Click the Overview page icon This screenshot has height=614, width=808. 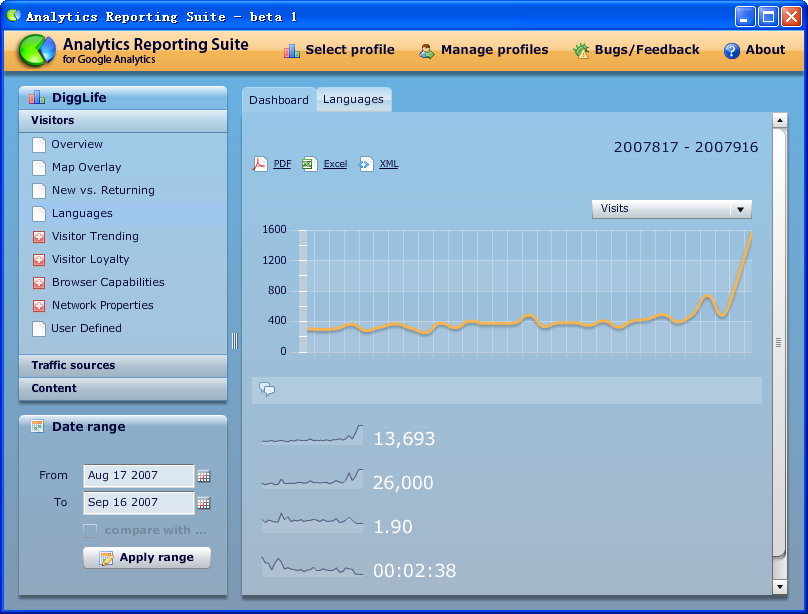click(39, 145)
